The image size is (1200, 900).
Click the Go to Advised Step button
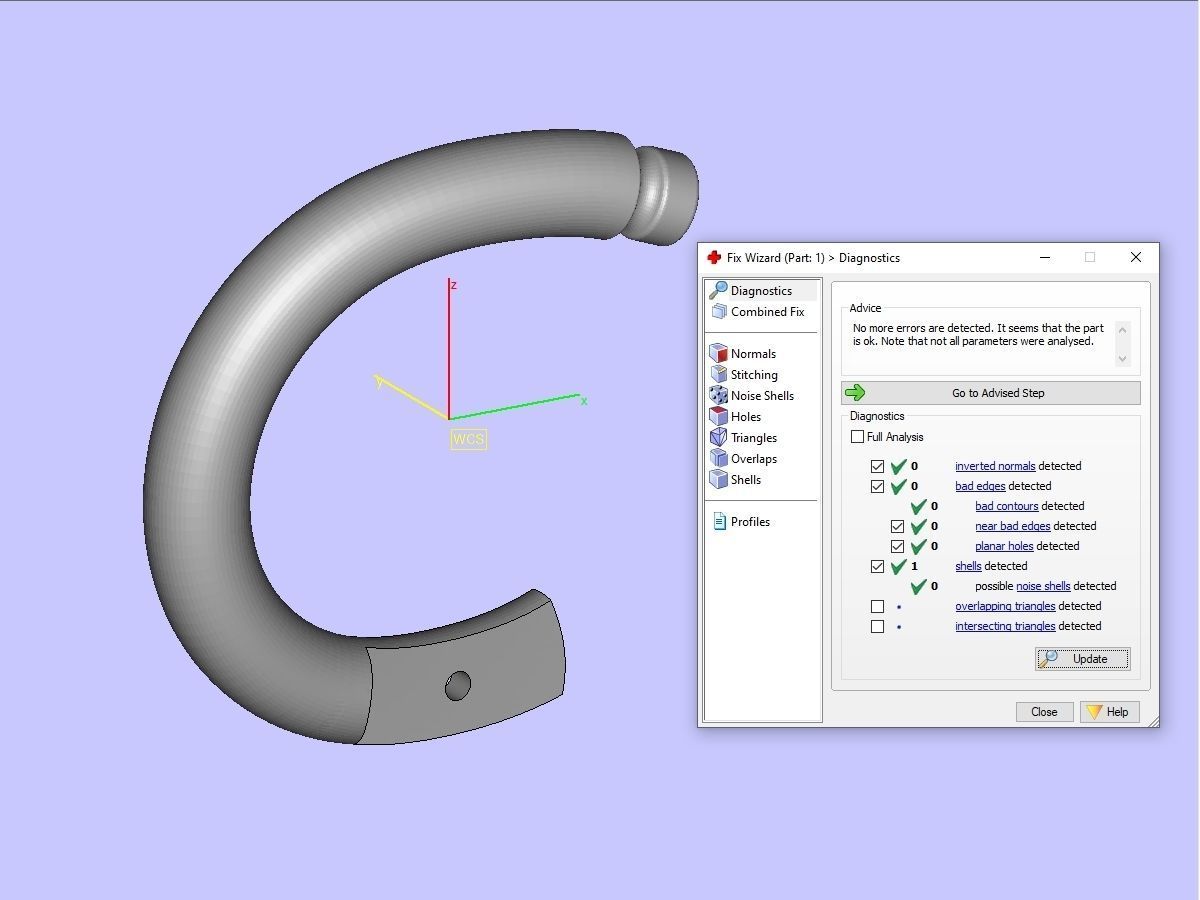990,393
